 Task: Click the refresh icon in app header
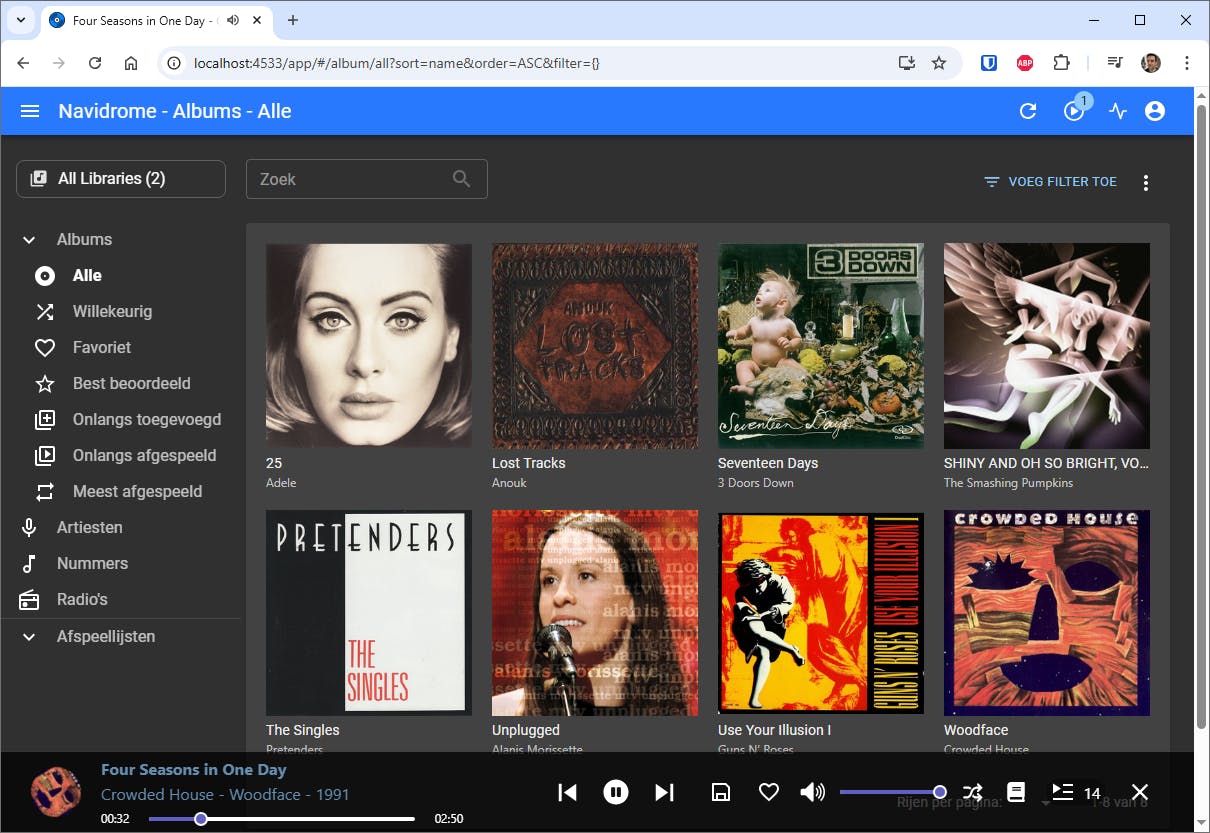(x=1028, y=111)
